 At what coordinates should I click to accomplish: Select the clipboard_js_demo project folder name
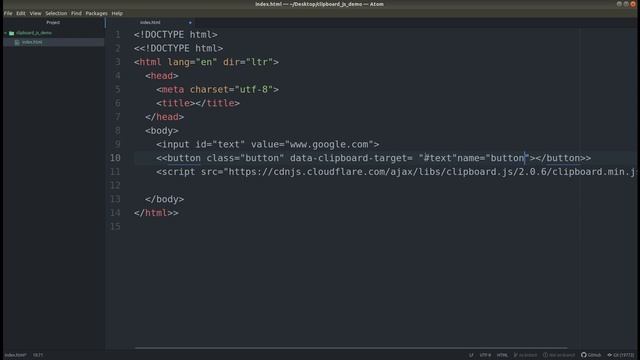click(x=34, y=33)
